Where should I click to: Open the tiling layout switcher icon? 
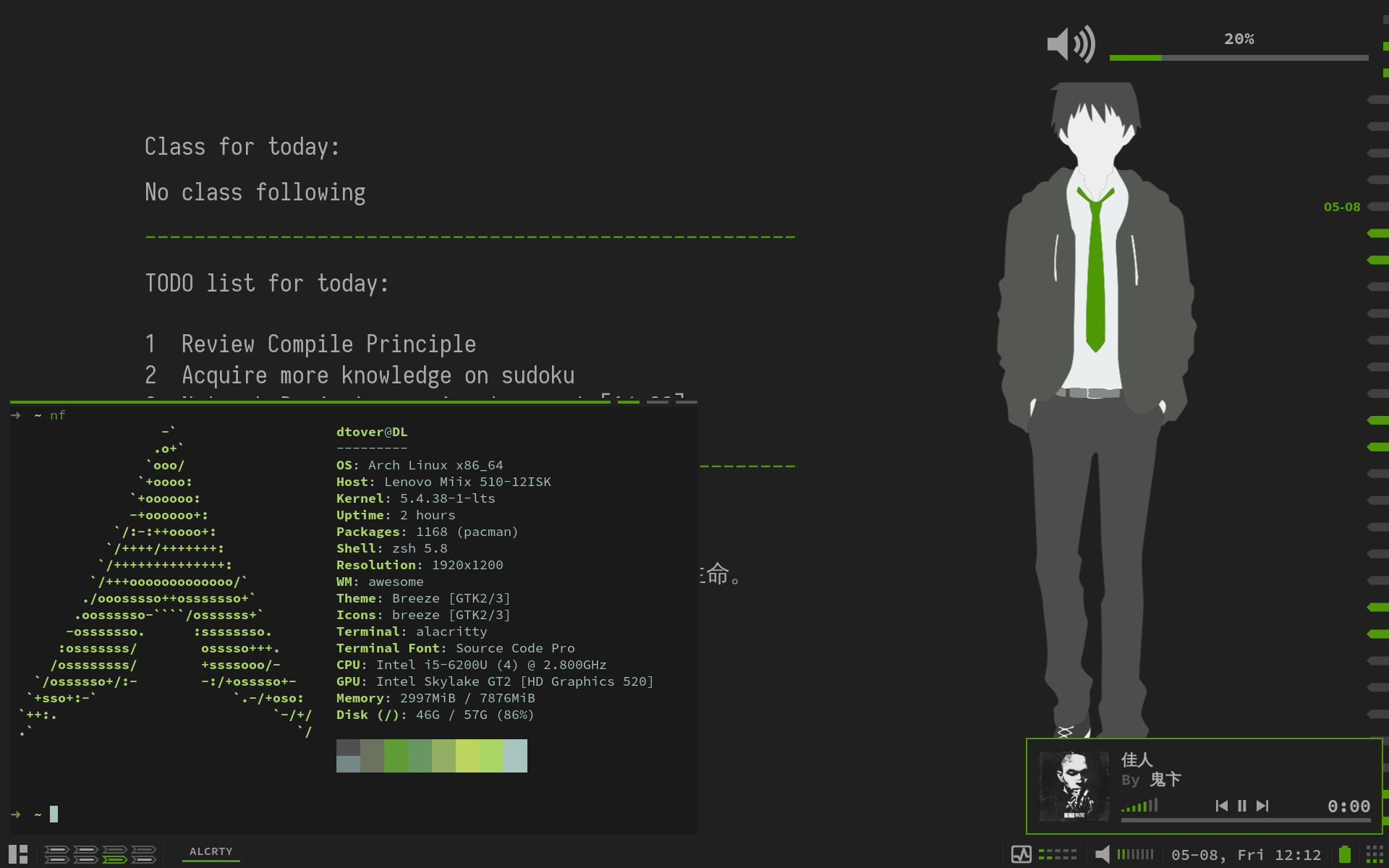click(x=18, y=854)
